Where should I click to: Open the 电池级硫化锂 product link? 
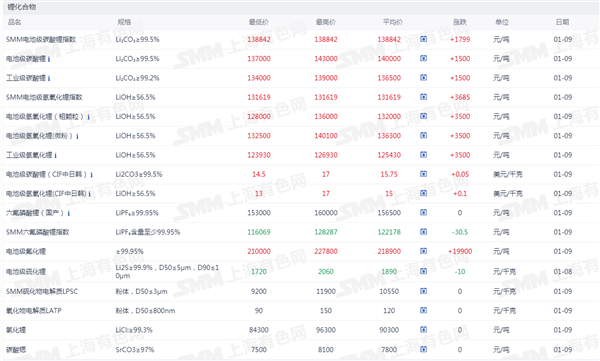click(x=26, y=271)
